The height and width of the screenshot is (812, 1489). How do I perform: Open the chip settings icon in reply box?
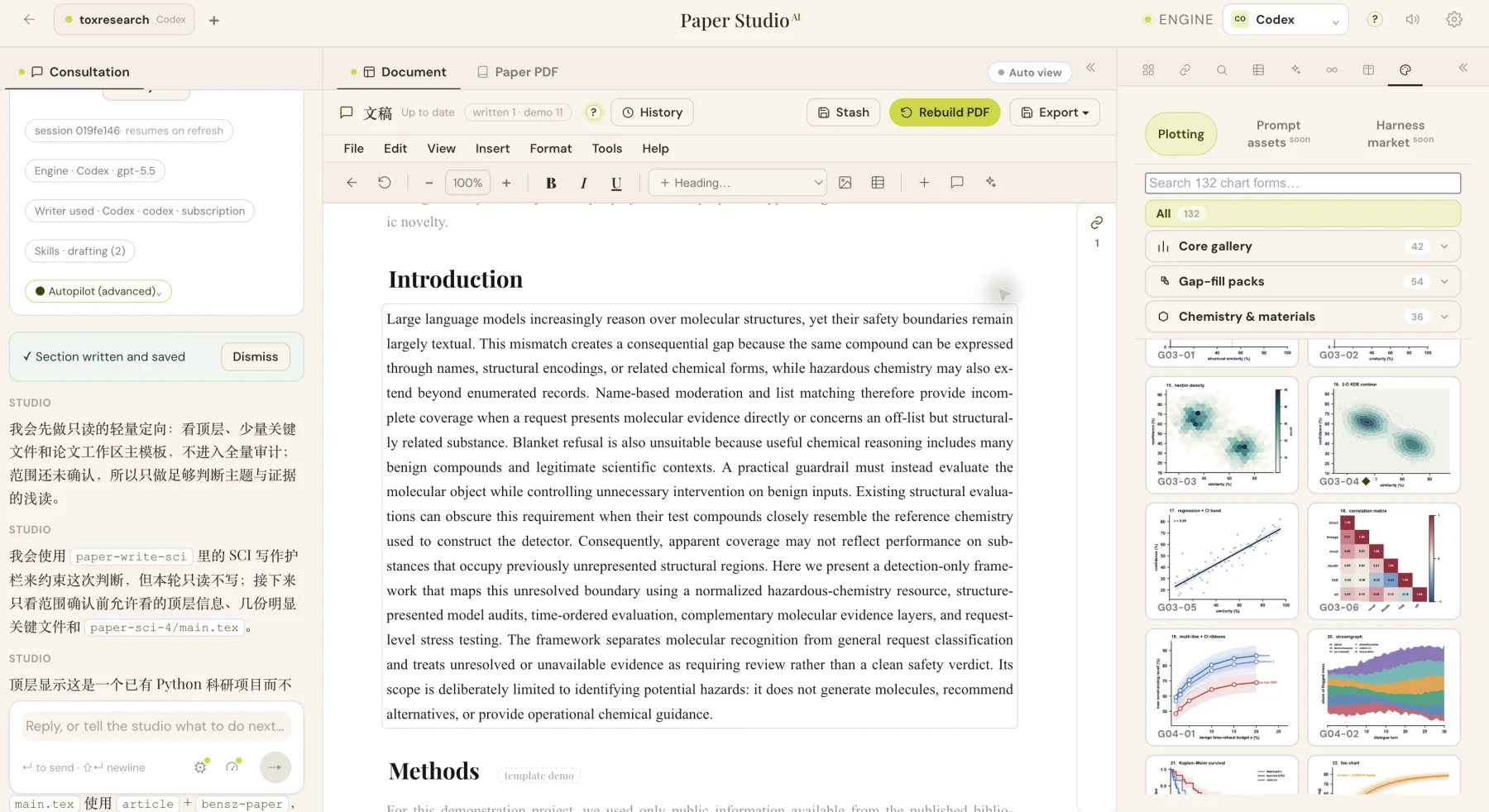coord(201,767)
